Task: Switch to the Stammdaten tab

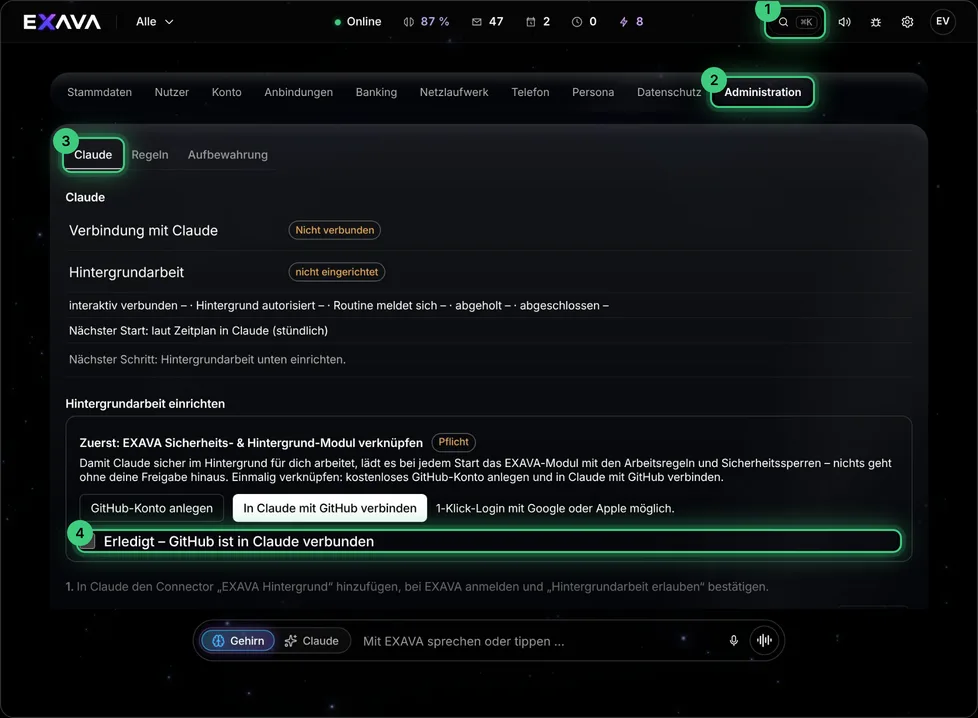Action: click(100, 92)
